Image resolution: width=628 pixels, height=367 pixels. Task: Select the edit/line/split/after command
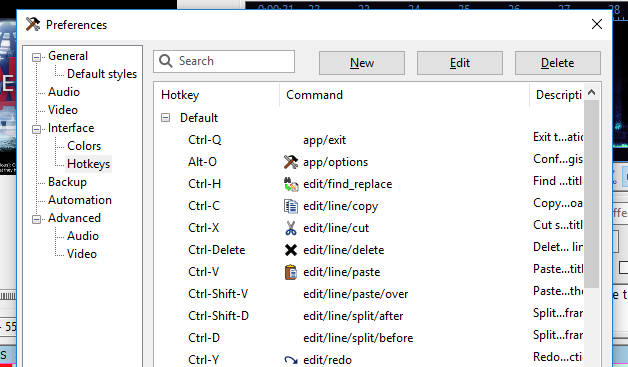click(353, 316)
